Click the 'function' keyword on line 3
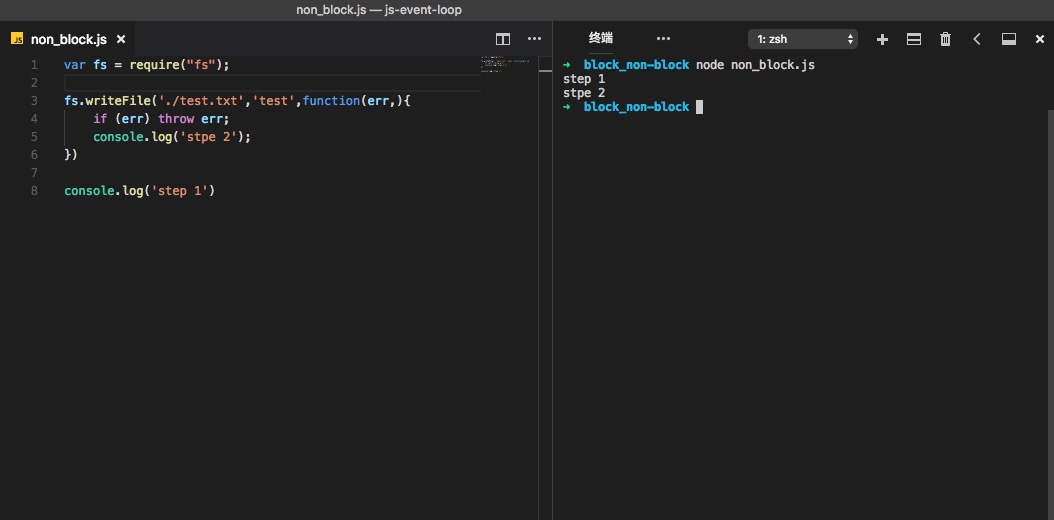This screenshot has height=520, width=1054. pyautogui.click(x=331, y=101)
